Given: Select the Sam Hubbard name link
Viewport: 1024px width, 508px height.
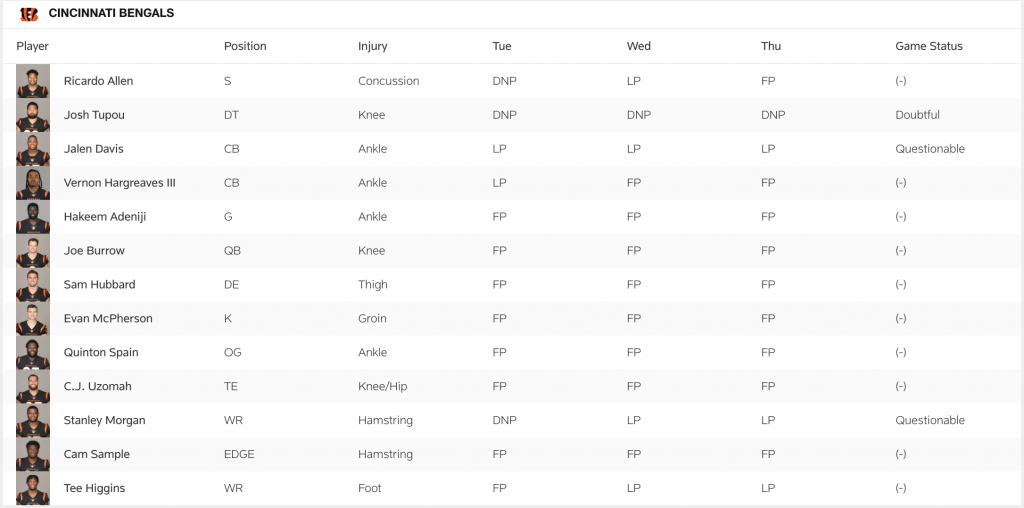Looking at the screenshot, I should [99, 285].
